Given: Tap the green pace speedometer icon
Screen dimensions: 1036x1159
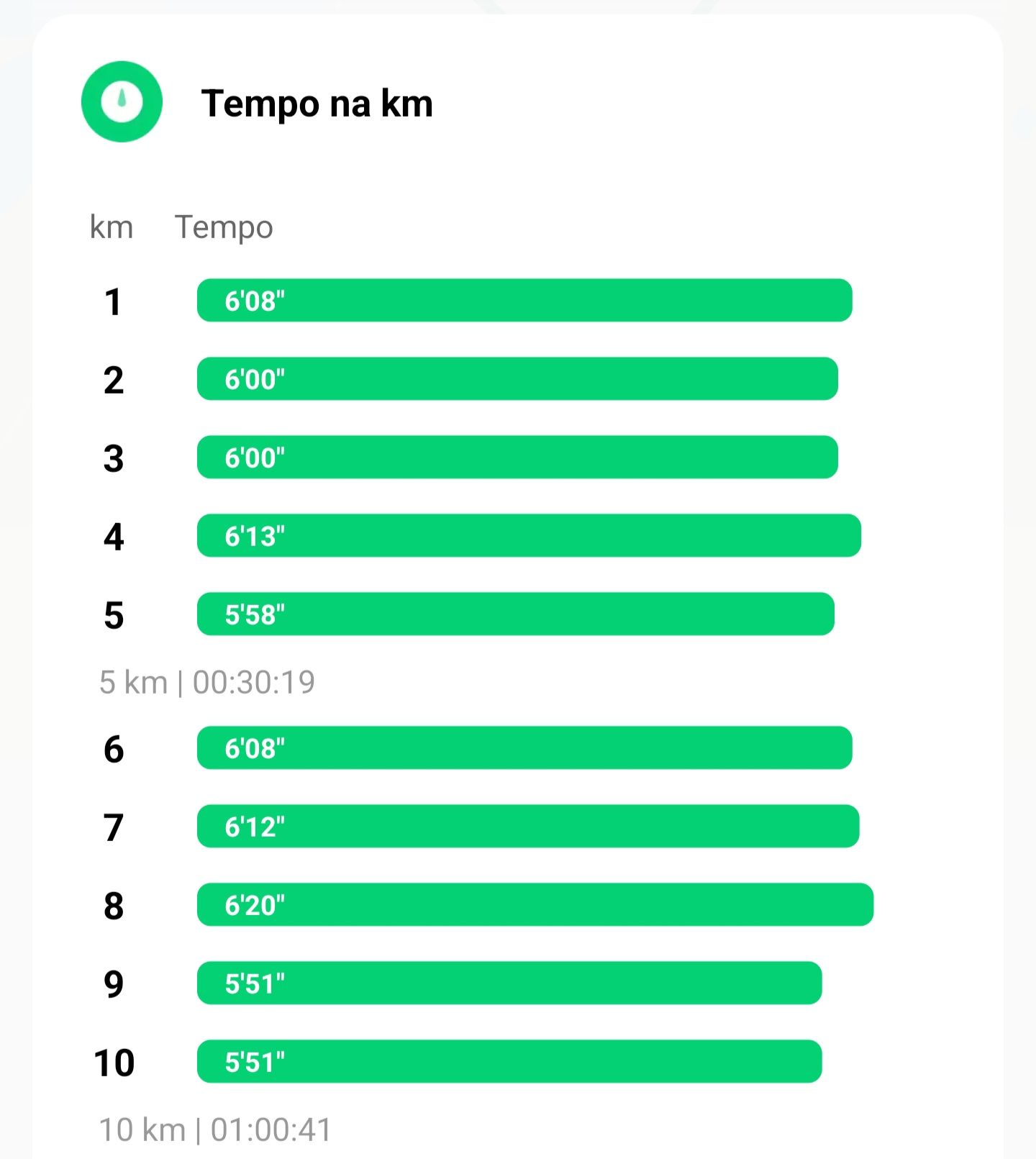Looking at the screenshot, I should click(122, 101).
